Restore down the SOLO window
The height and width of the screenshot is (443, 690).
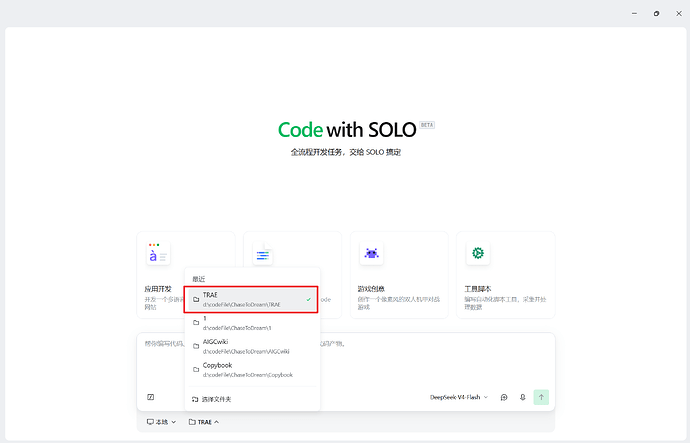[657, 14]
